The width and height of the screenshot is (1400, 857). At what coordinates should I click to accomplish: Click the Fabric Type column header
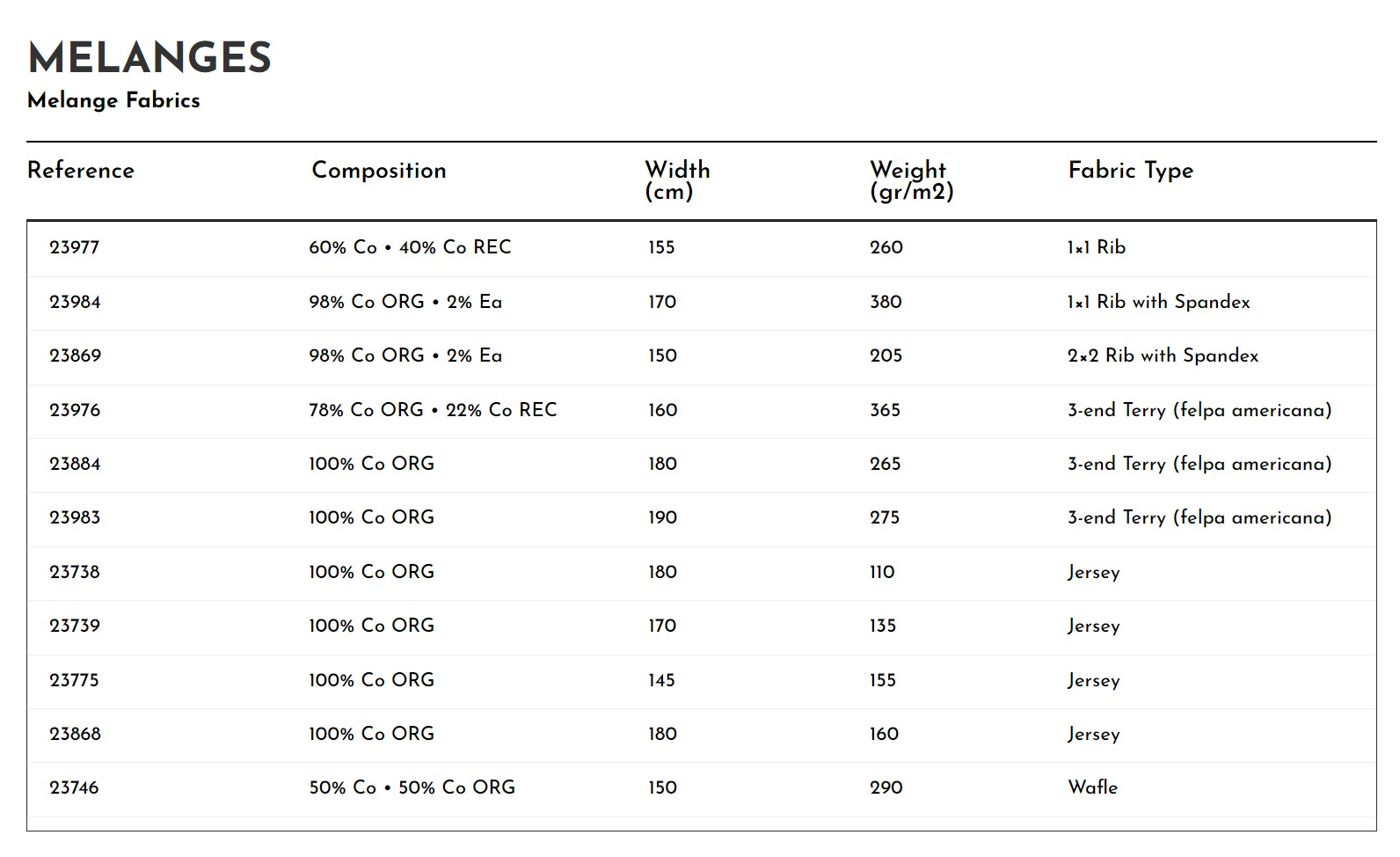(x=1131, y=171)
